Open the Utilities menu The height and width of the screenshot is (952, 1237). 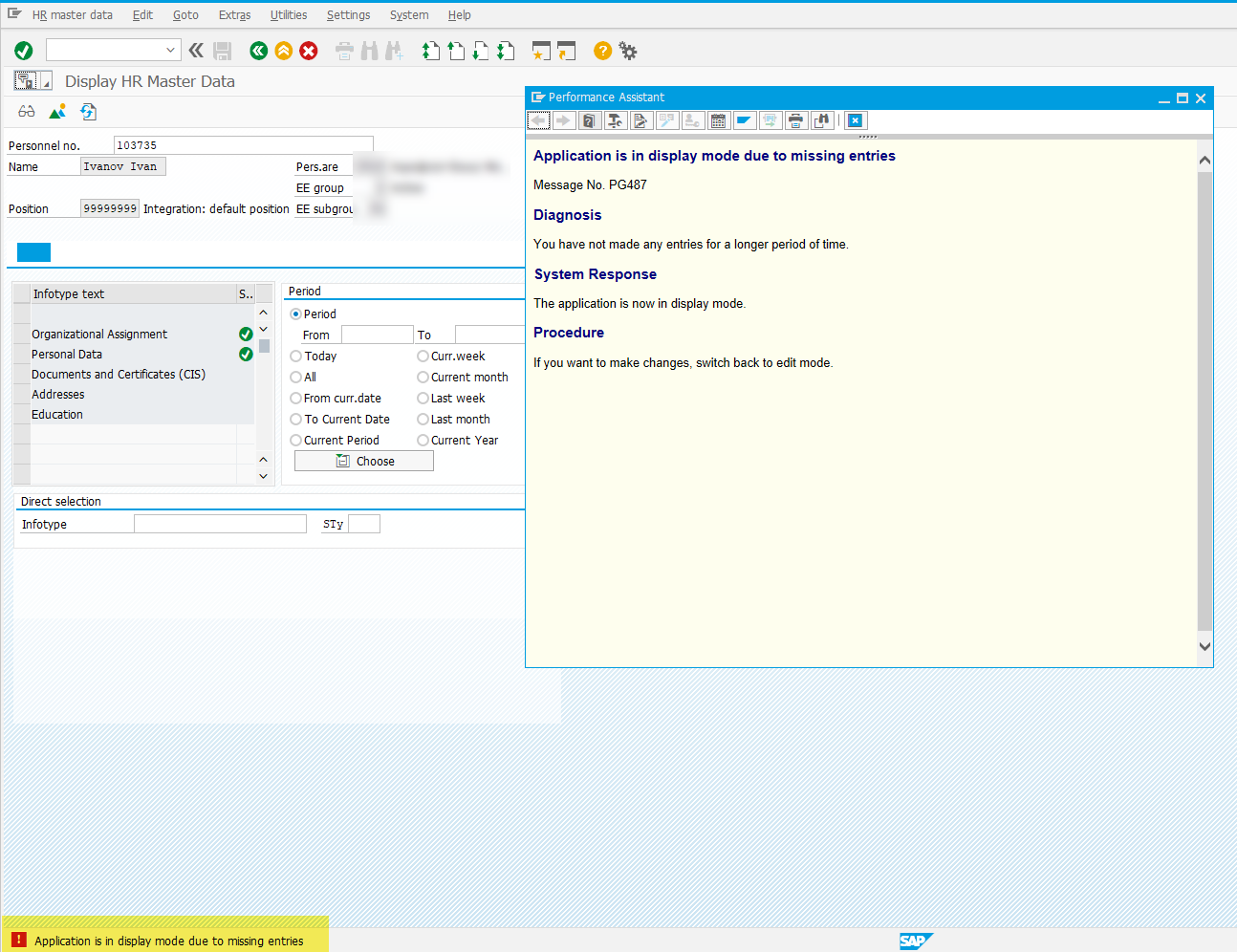tap(289, 15)
